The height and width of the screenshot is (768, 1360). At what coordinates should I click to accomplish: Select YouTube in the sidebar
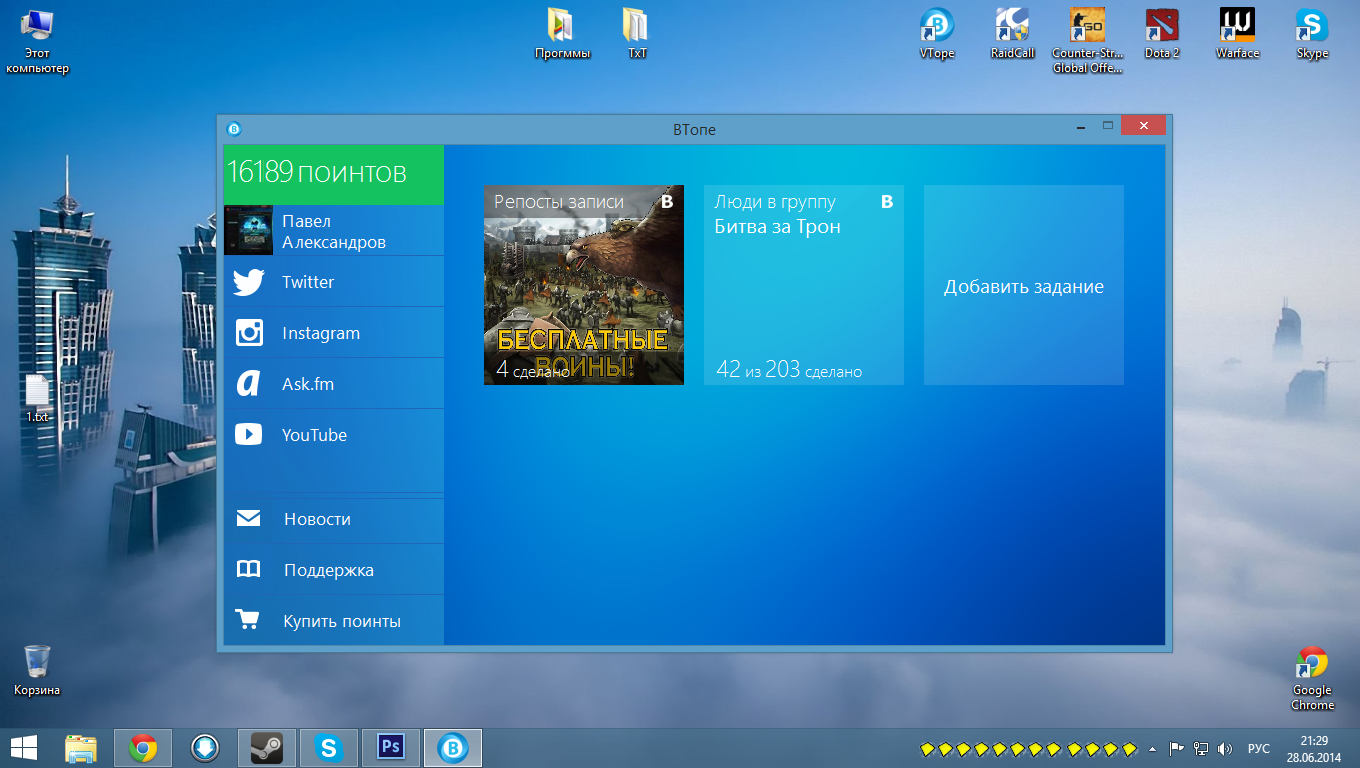315,435
